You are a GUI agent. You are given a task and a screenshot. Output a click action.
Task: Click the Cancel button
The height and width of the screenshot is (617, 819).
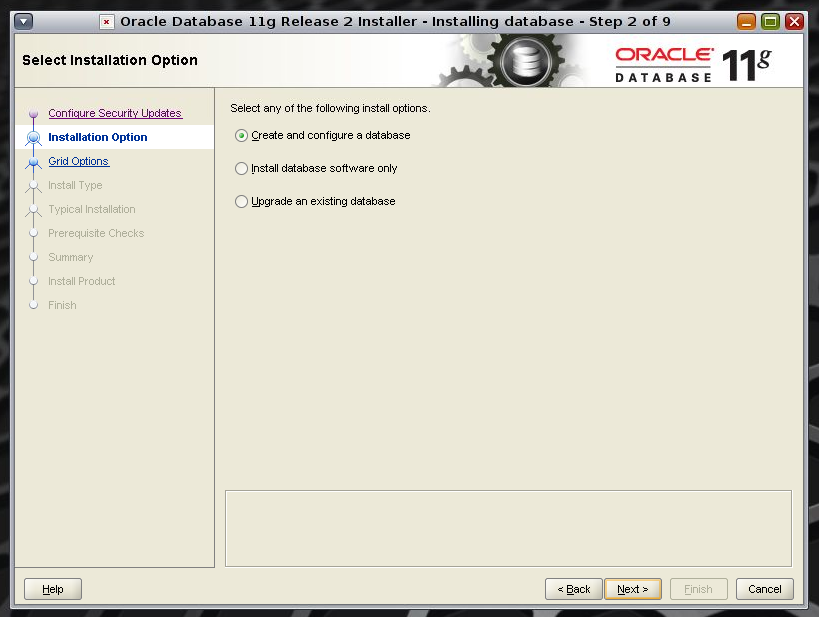(765, 589)
